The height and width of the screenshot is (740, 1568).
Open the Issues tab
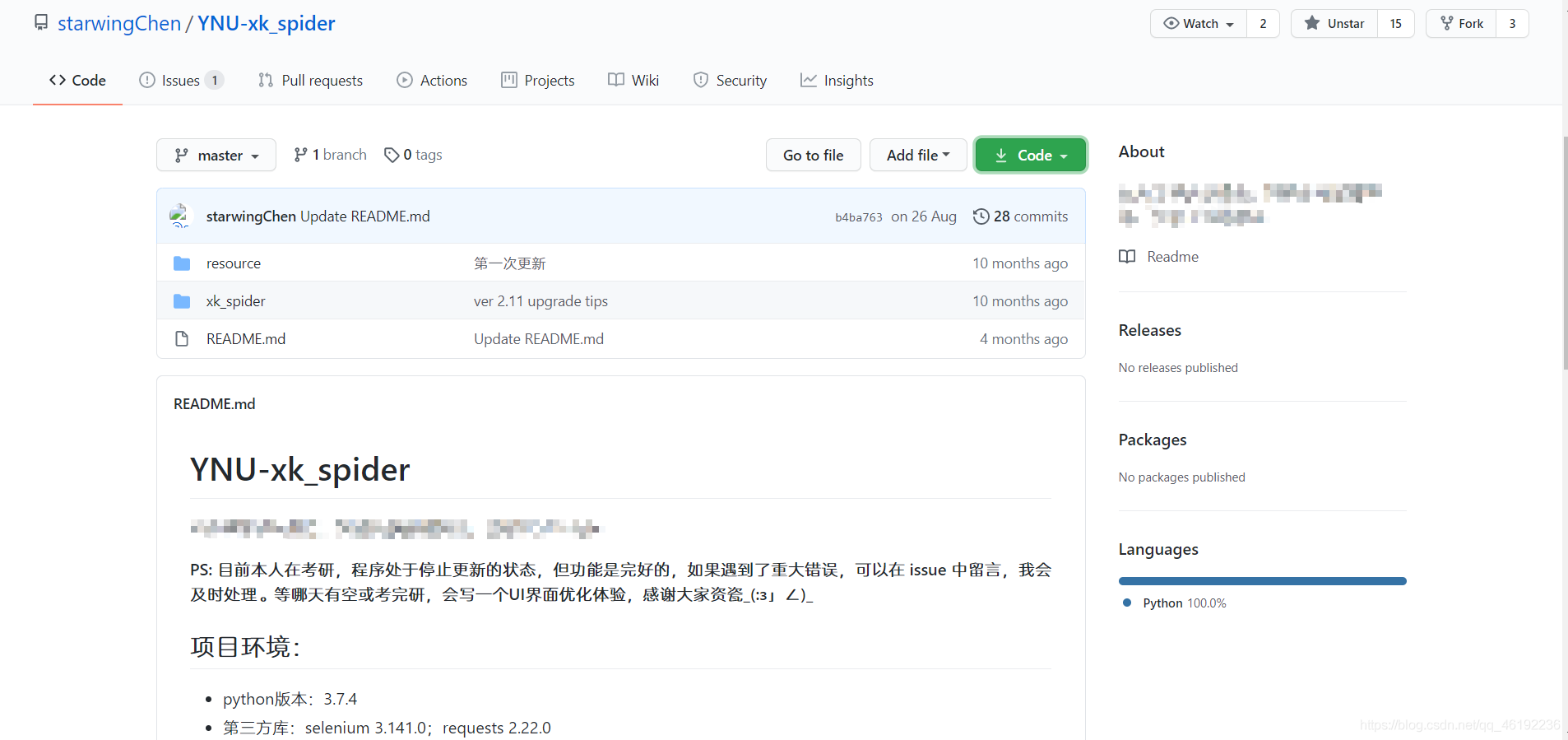182,80
